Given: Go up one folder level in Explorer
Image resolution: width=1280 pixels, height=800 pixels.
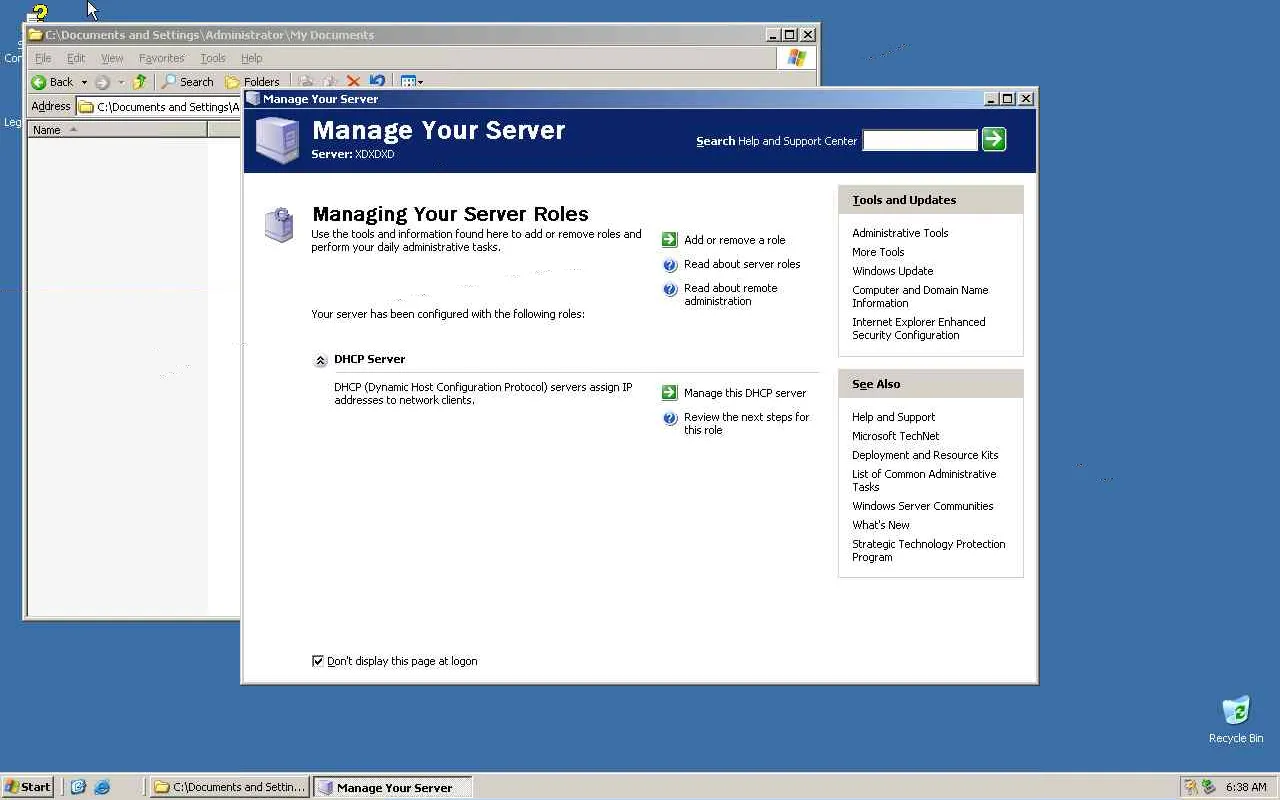Looking at the screenshot, I should [140, 82].
